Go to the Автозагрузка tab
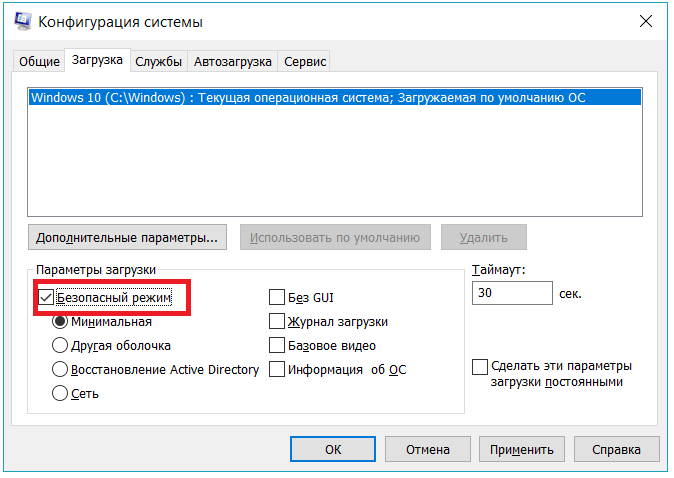The width and height of the screenshot is (674, 478). click(233, 61)
